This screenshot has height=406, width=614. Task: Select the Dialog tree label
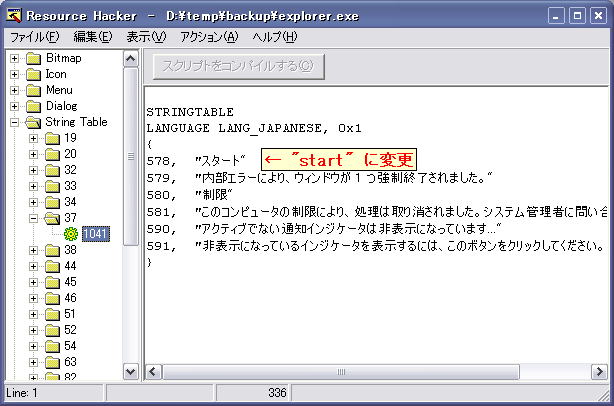coord(61,106)
